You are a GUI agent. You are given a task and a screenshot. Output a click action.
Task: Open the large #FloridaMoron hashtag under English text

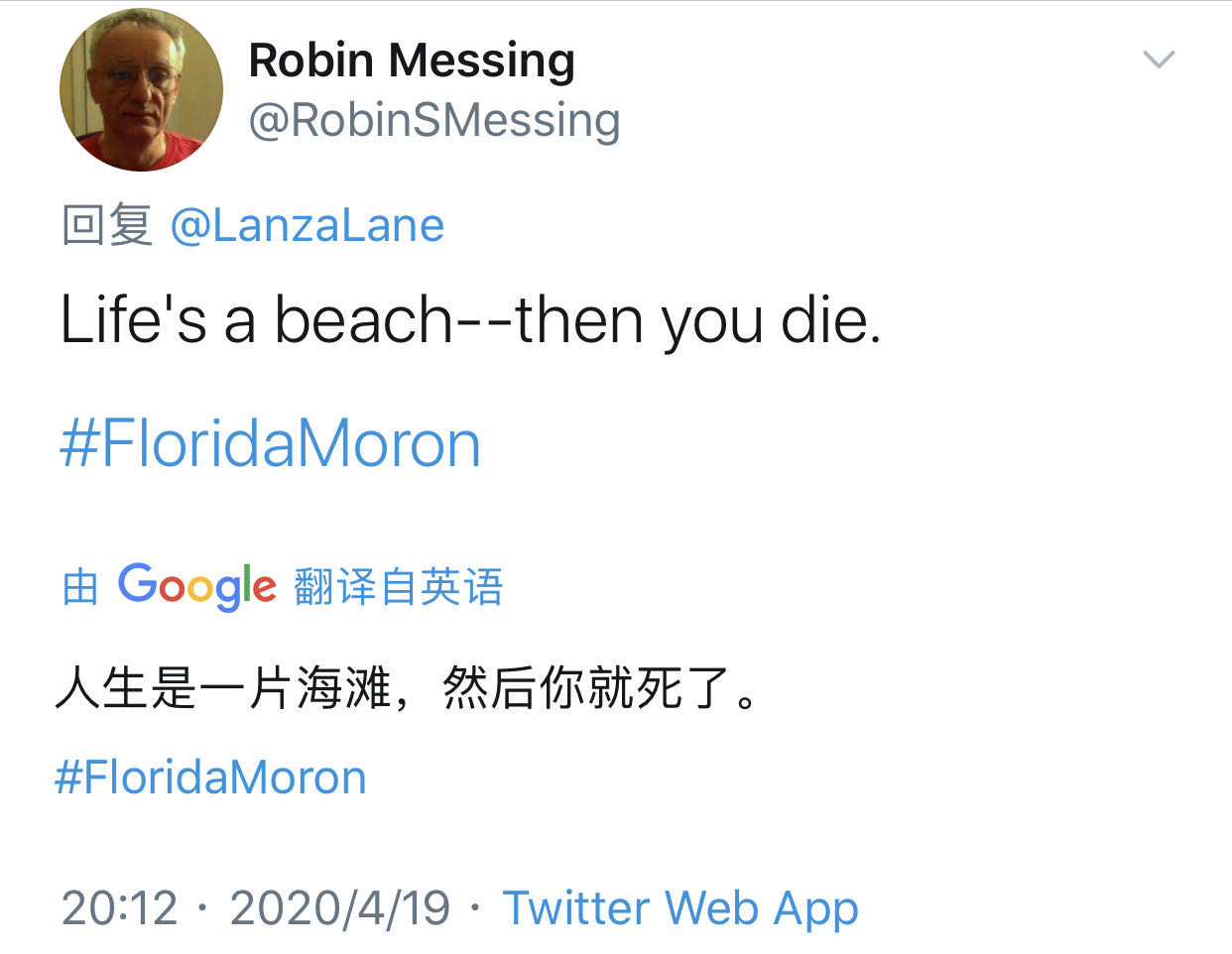coord(270,443)
